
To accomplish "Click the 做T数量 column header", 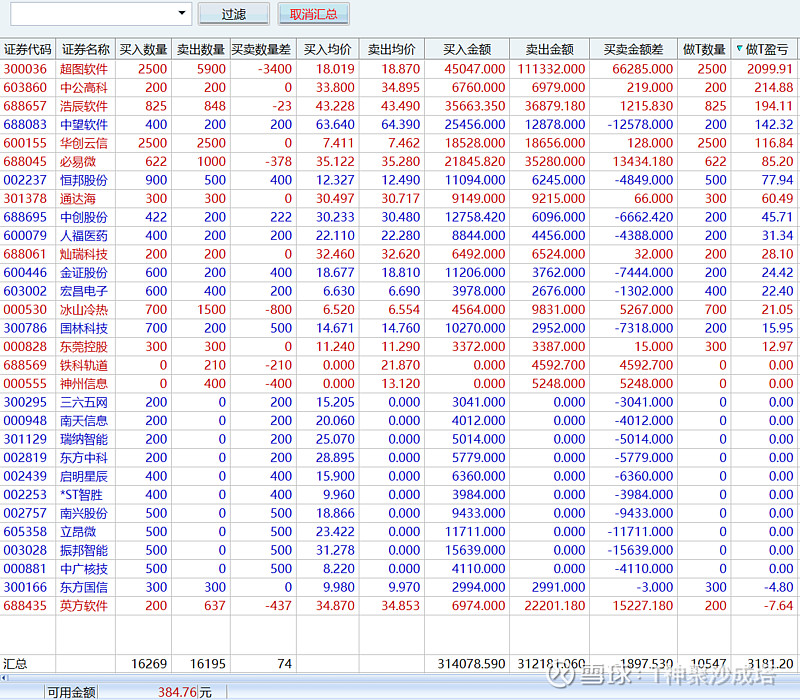I will tap(704, 49).
